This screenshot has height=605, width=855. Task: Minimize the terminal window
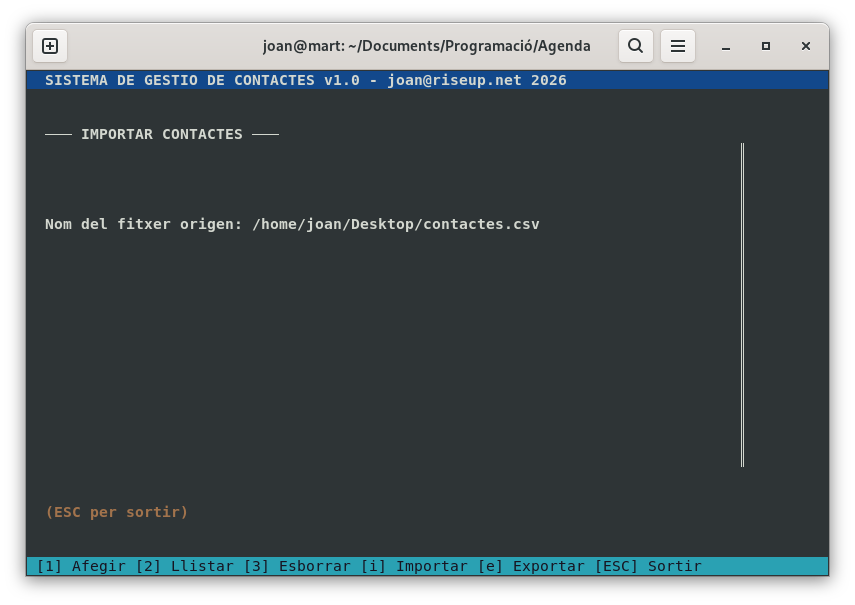tap(726, 46)
